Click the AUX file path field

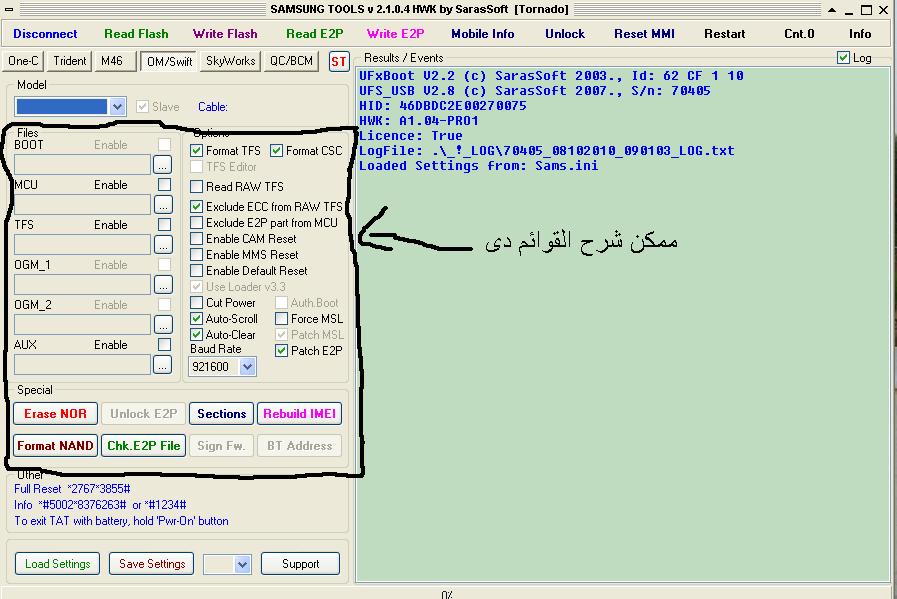click(82, 364)
